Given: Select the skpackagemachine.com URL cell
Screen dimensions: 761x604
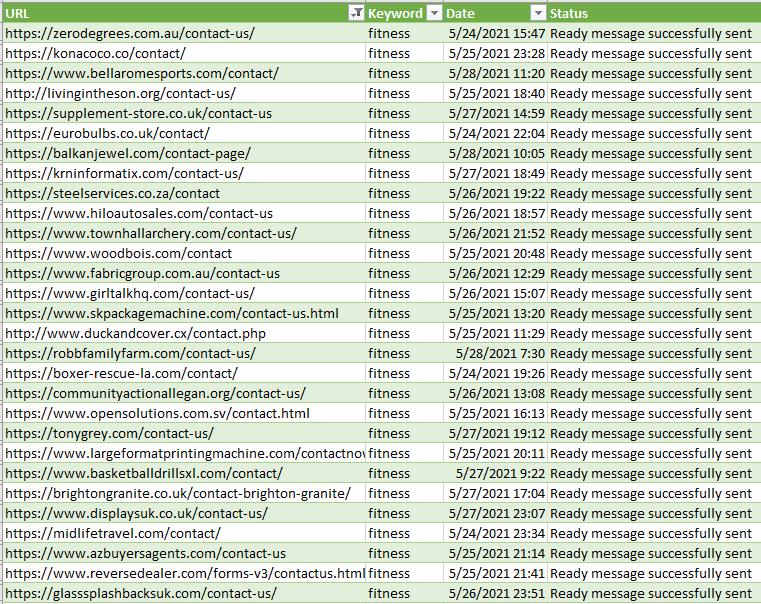Looking at the screenshot, I should 184,313.
